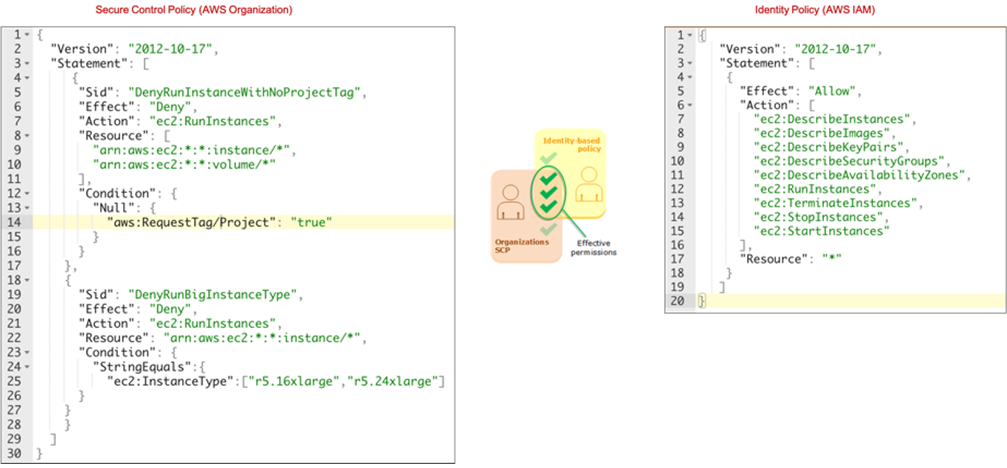This screenshot has height=468, width=1007.
Task: Collapse the "Statement" array fold arrow in SCP editor
Action: point(27,63)
